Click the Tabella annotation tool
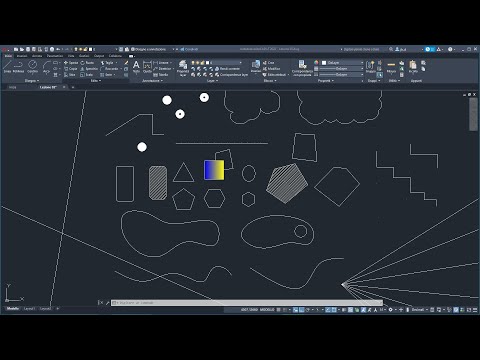This screenshot has height=360, width=480. (x=160, y=75)
